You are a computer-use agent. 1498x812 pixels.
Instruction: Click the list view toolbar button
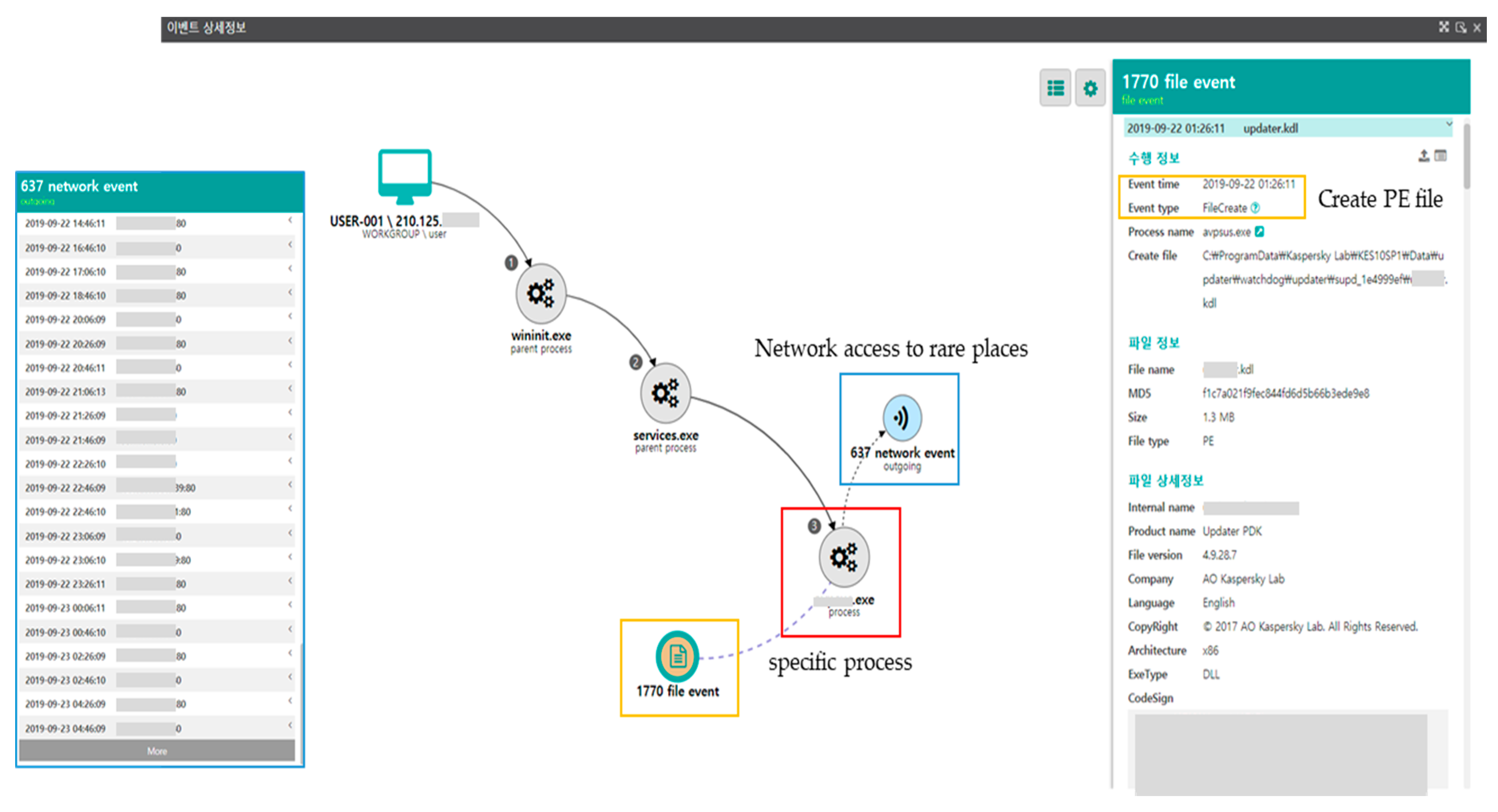pyautogui.click(x=1055, y=88)
